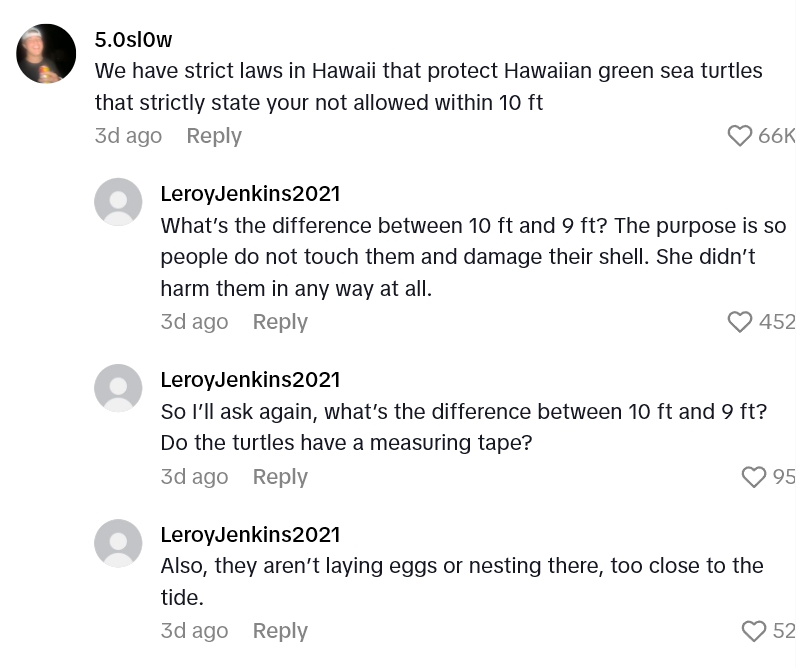Reply to 5.0sl0w's comment
Image resolution: width=796 pixels, height=668 pixels.
(x=214, y=136)
